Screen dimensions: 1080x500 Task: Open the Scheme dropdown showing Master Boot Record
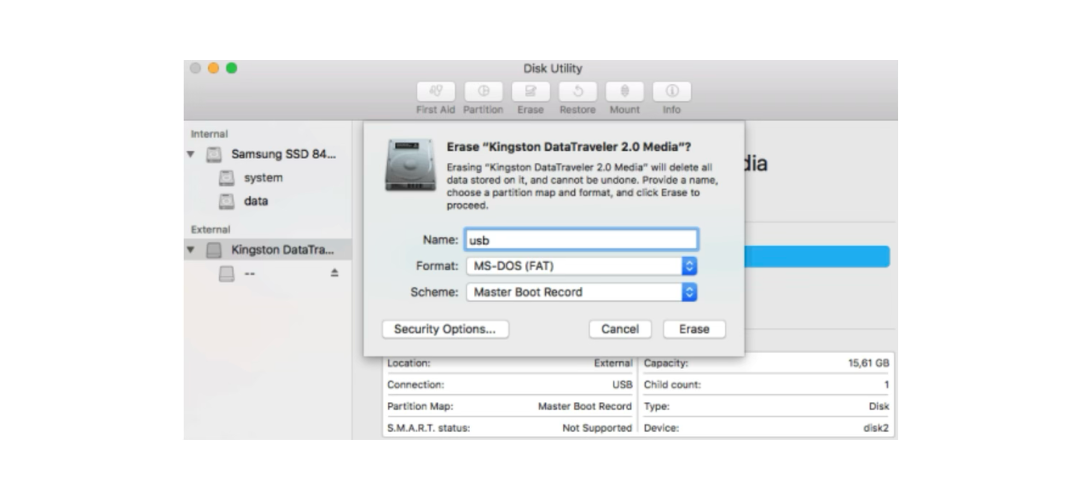coord(581,292)
